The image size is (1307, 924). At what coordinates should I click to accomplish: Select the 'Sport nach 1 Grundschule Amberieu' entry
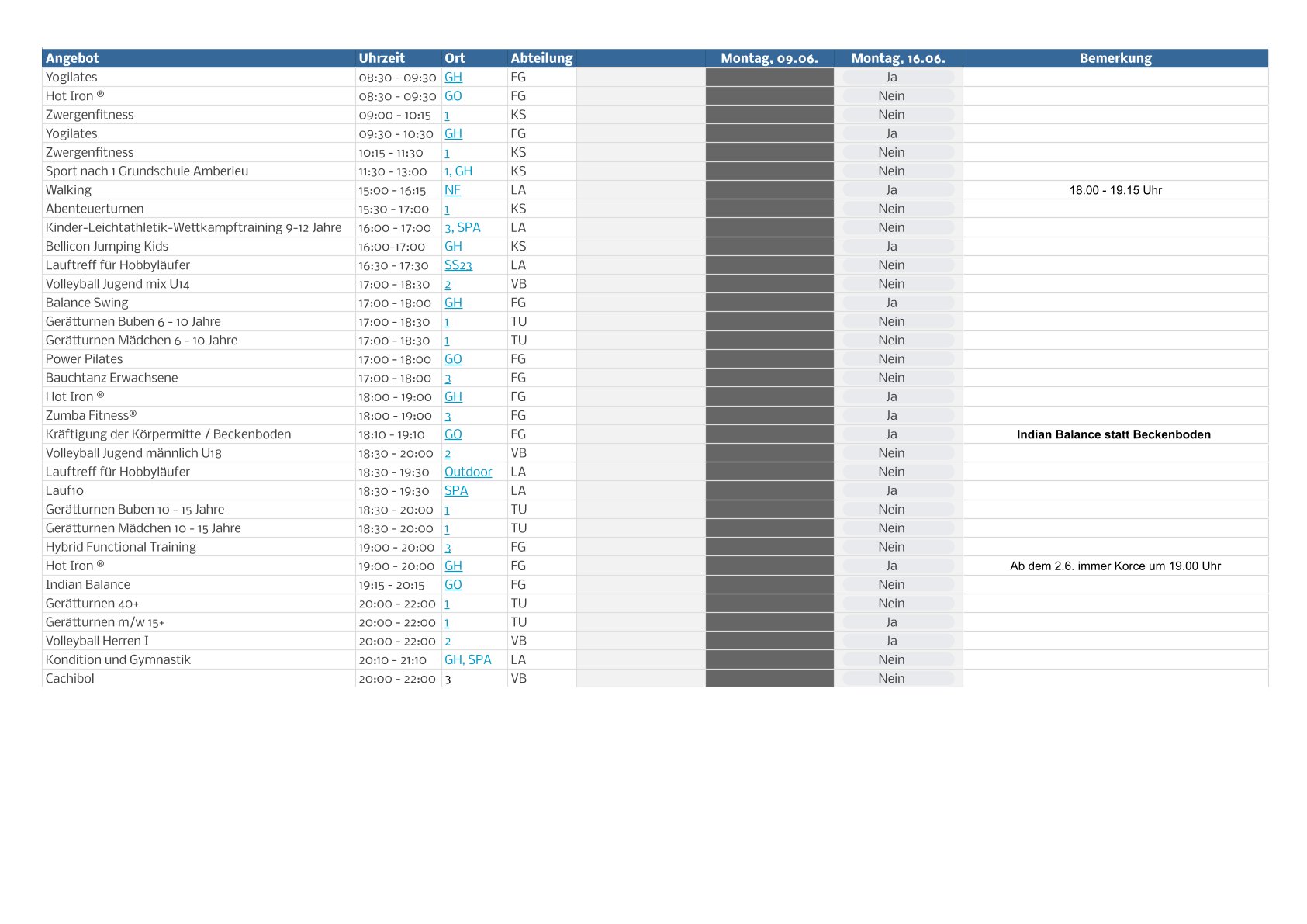coord(147,171)
